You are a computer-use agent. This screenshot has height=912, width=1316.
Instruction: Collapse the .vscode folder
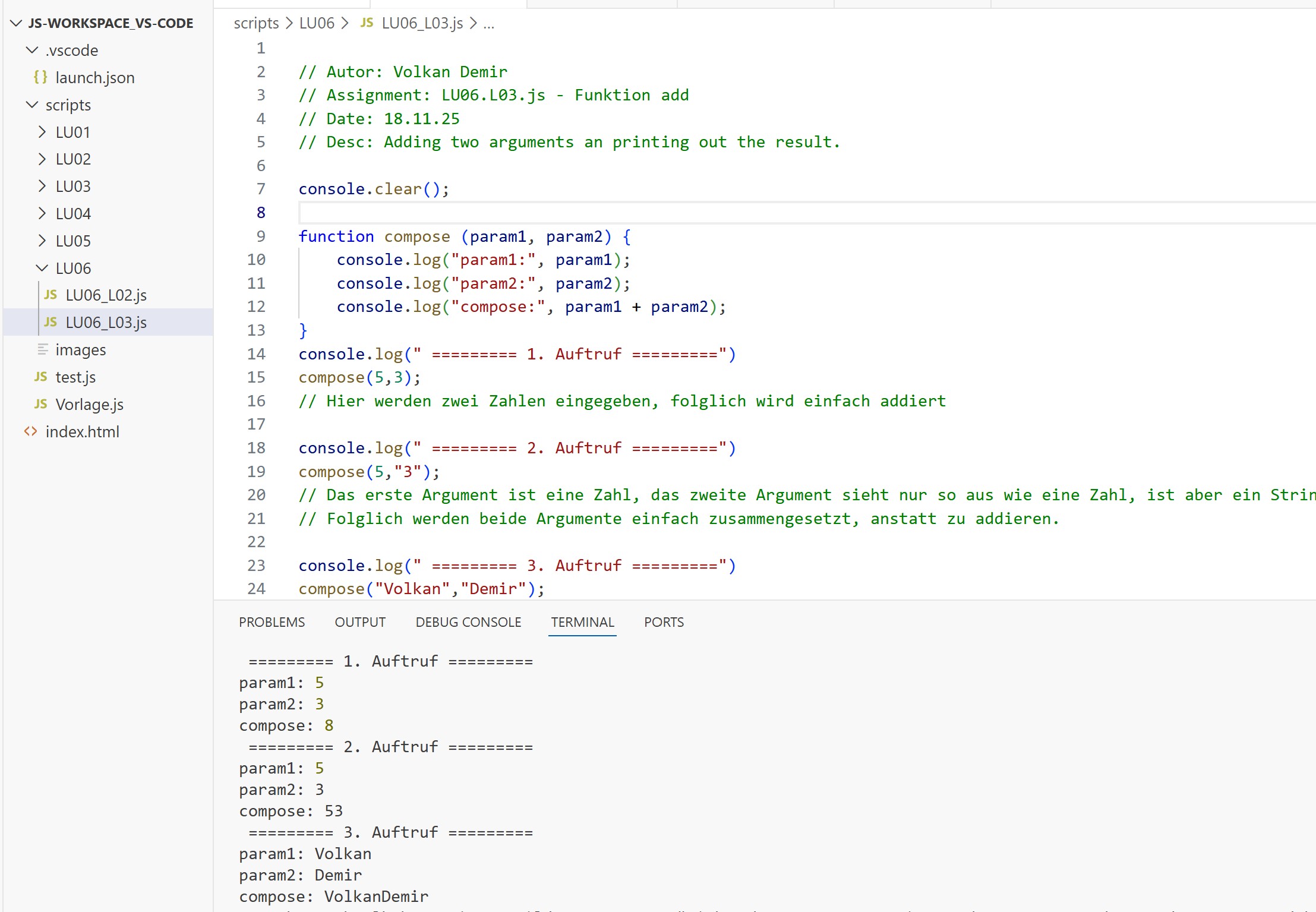[x=32, y=50]
